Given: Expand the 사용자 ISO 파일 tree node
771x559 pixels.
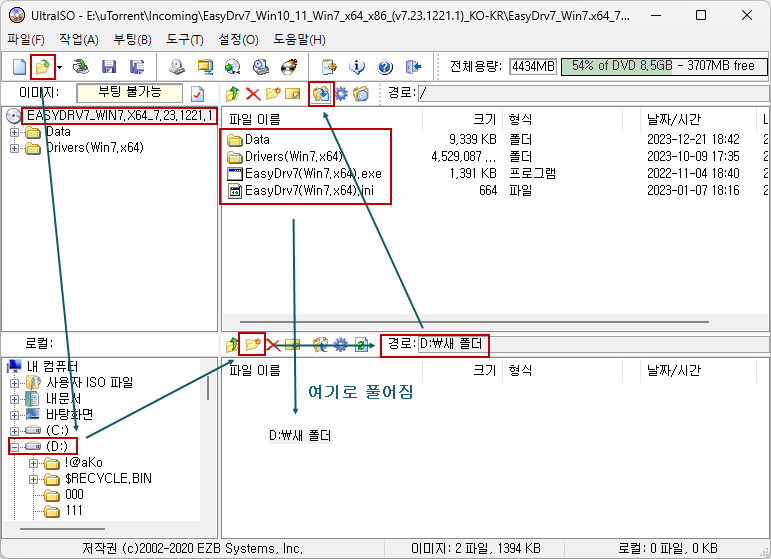Looking at the screenshot, I should [x=14, y=383].
